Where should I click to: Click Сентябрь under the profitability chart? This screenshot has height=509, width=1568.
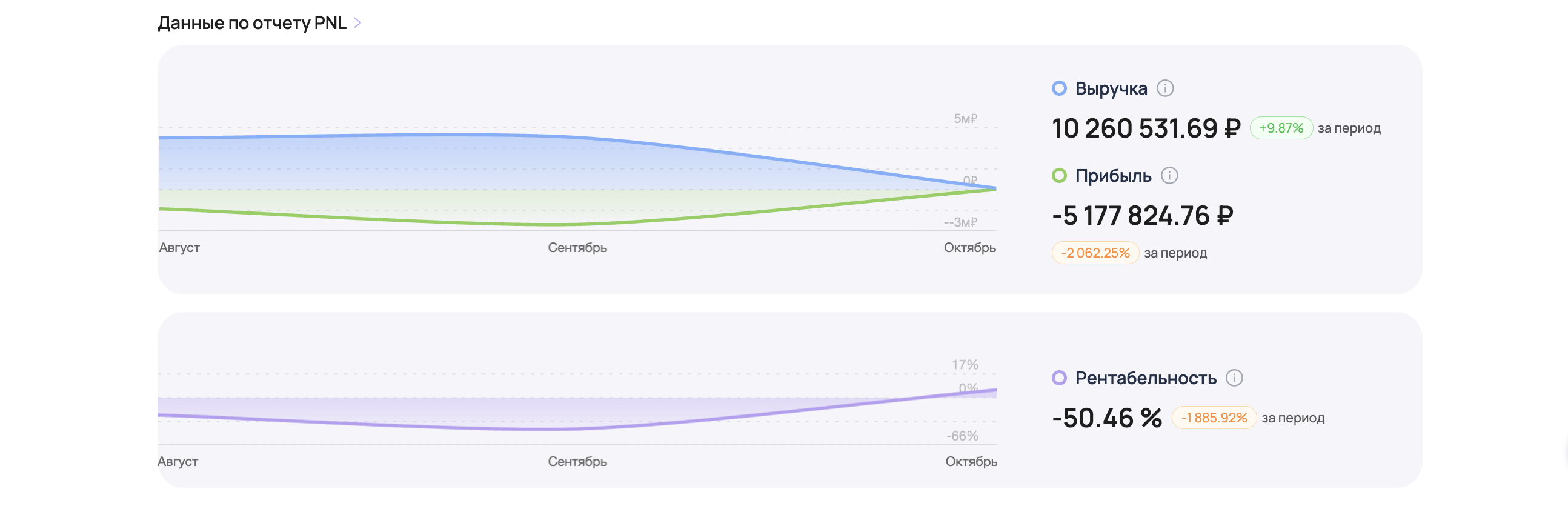[x=577, y=462]
